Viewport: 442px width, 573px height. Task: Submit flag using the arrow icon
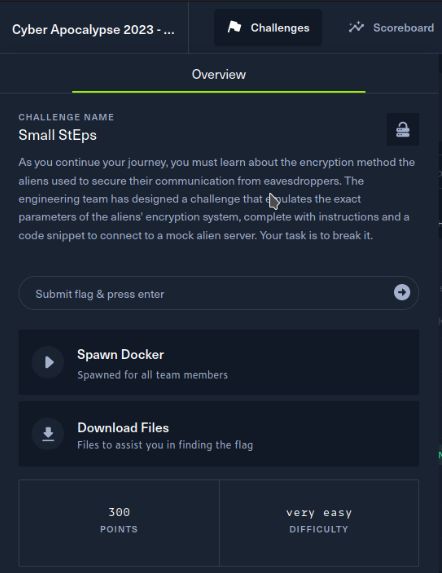coord(402,292)
